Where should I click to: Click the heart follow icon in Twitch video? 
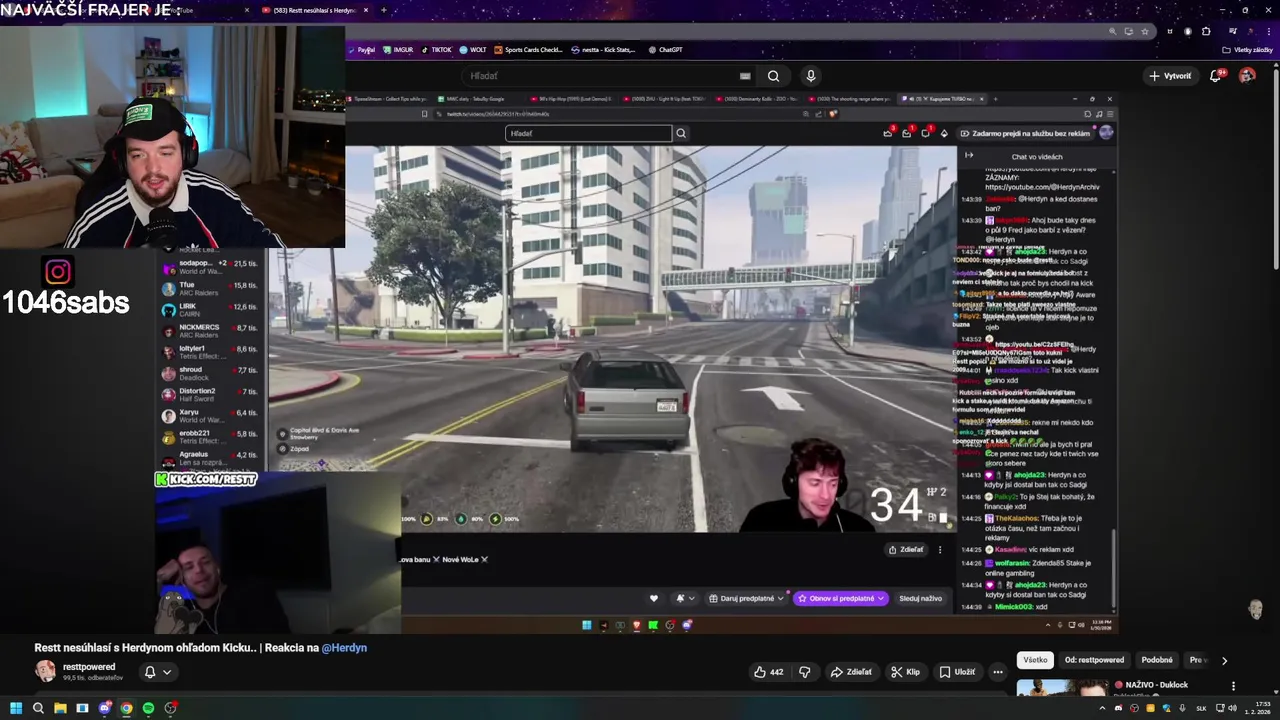(654, 598)
